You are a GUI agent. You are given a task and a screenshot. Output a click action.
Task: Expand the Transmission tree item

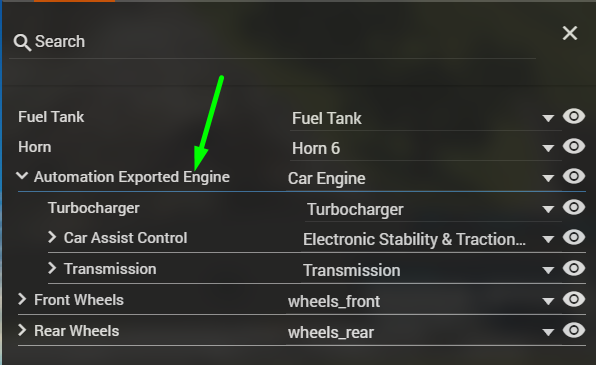click(52, 268)
